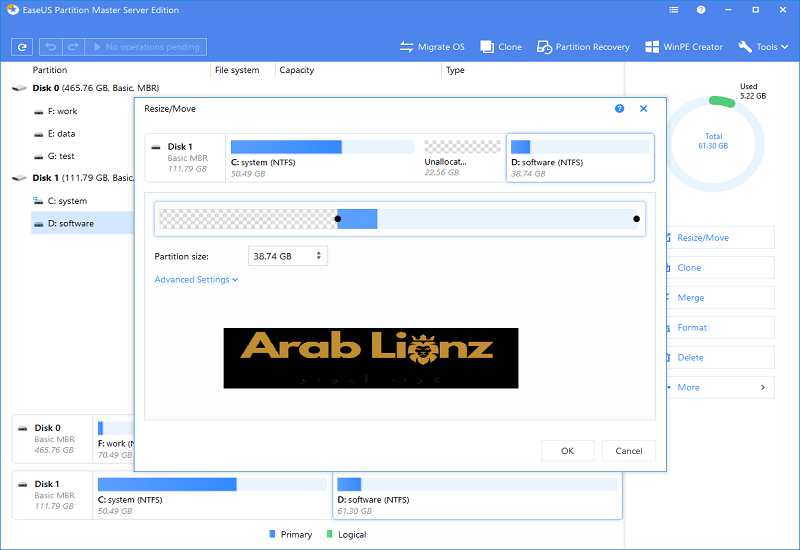Select C: system block in dialog disk map

click(322, 158)
